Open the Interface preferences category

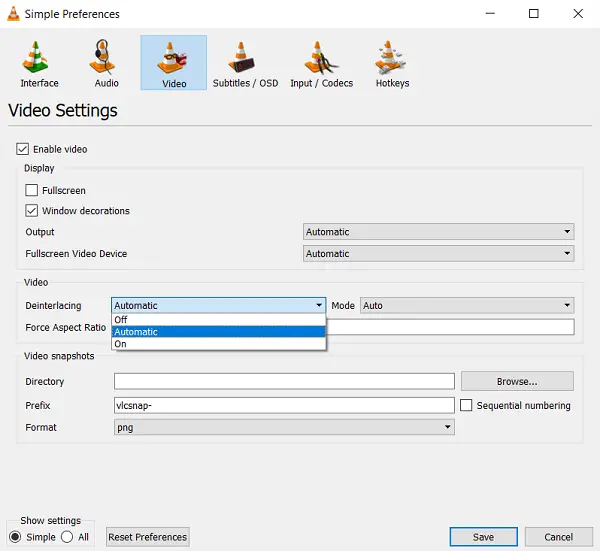tap(39, 64)
